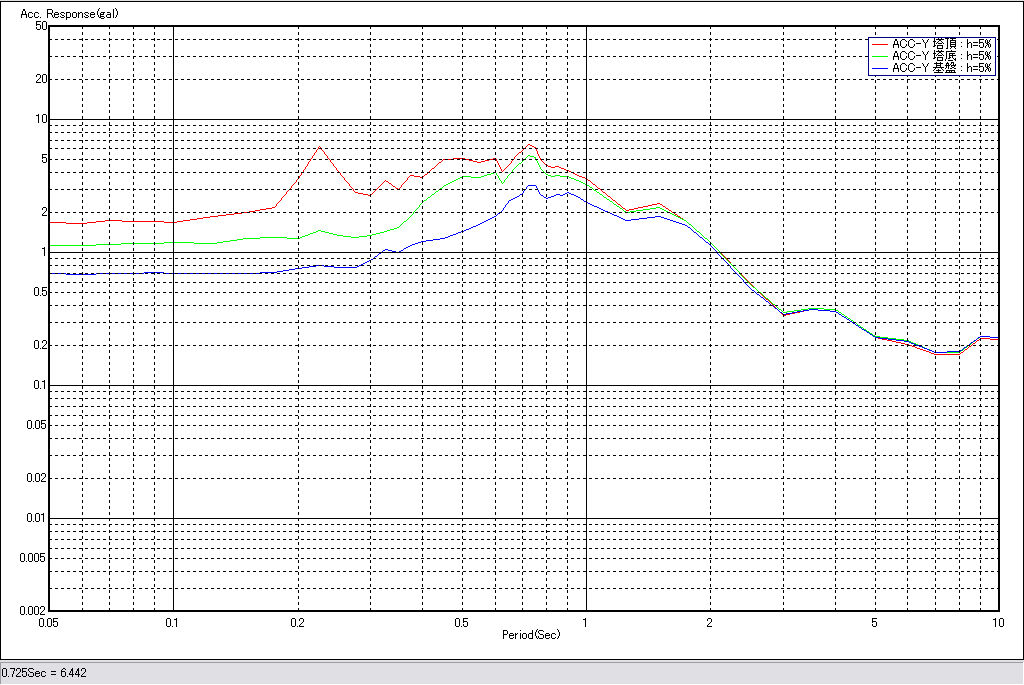1024x685 pixels.
Task: Click the x-axis tick label 10
Action: pos(996,622)
